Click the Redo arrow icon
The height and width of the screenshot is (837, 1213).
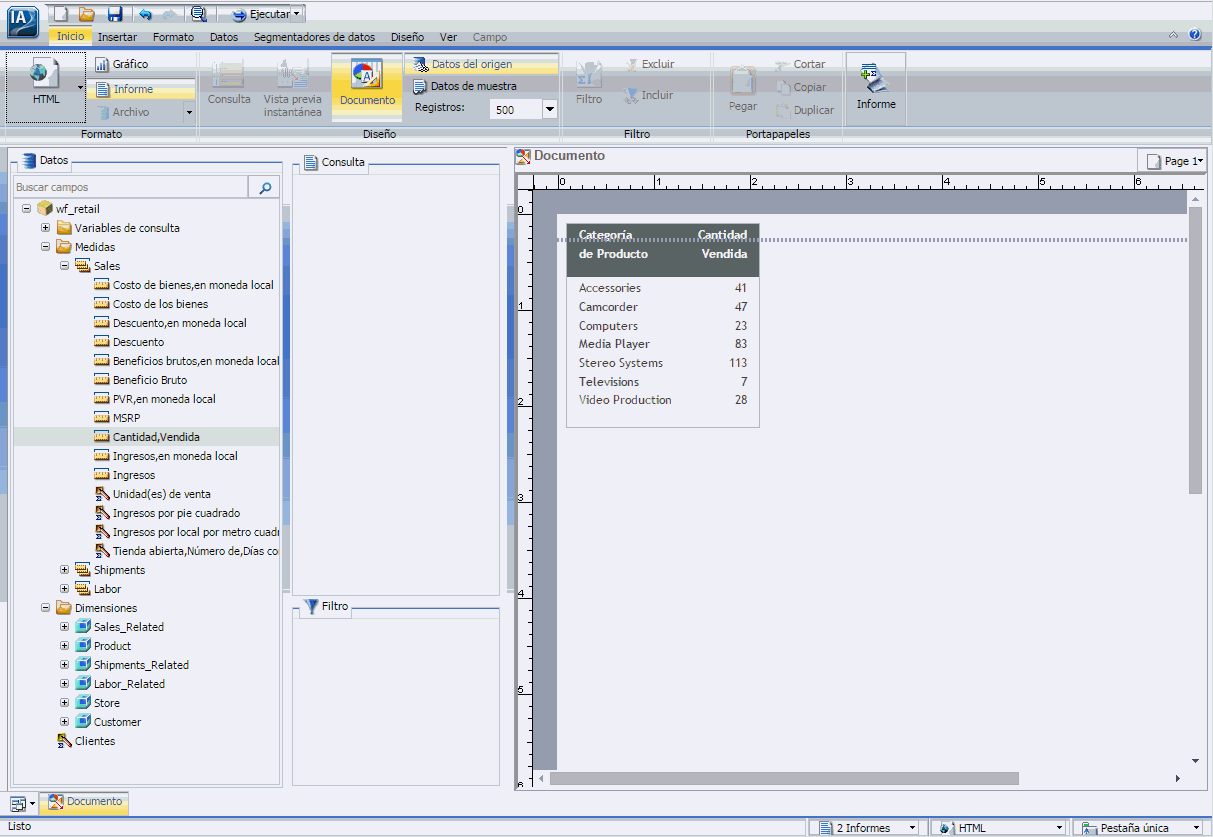click(x=169, y=14)
